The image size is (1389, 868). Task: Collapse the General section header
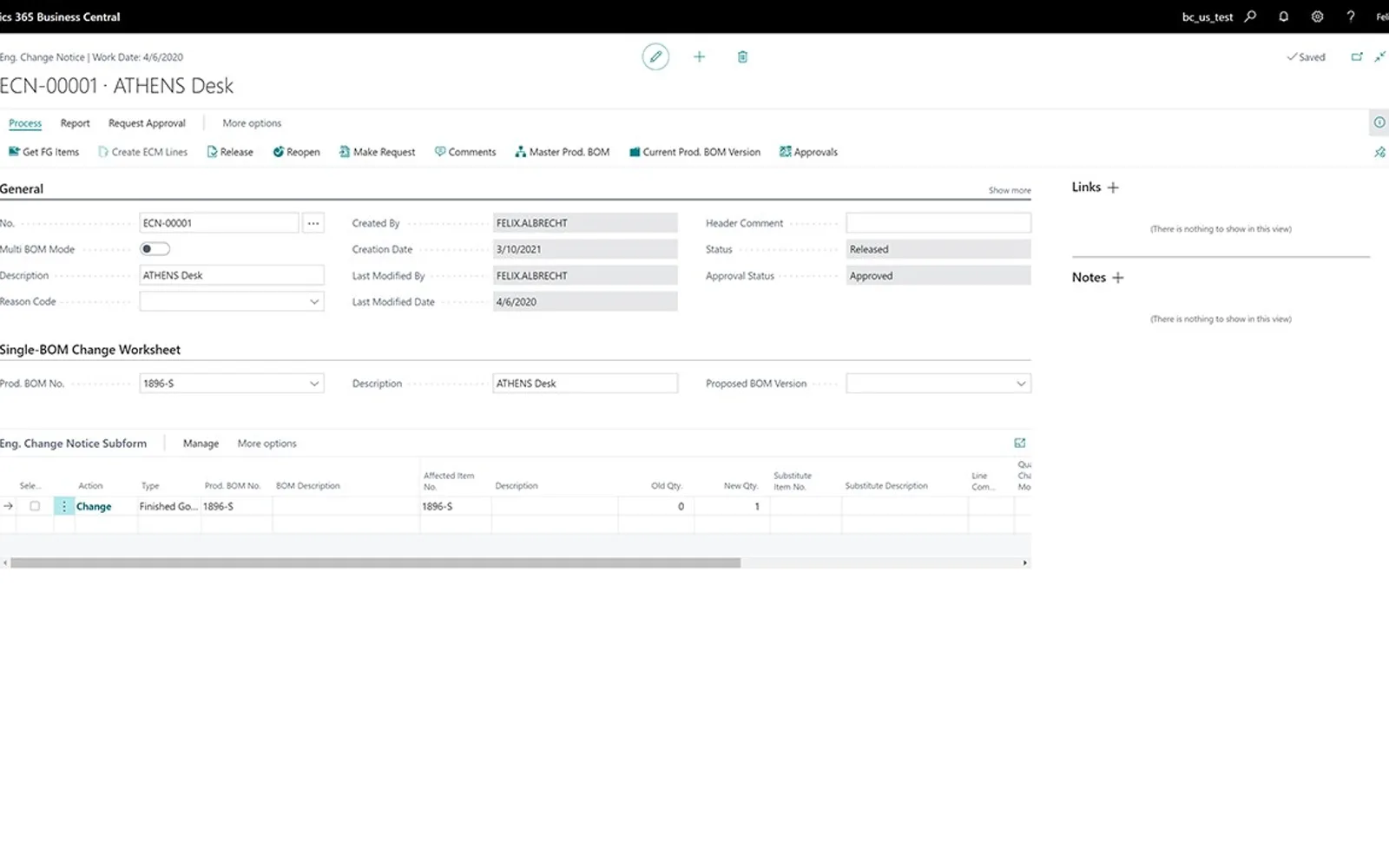[x=22, y=188]
